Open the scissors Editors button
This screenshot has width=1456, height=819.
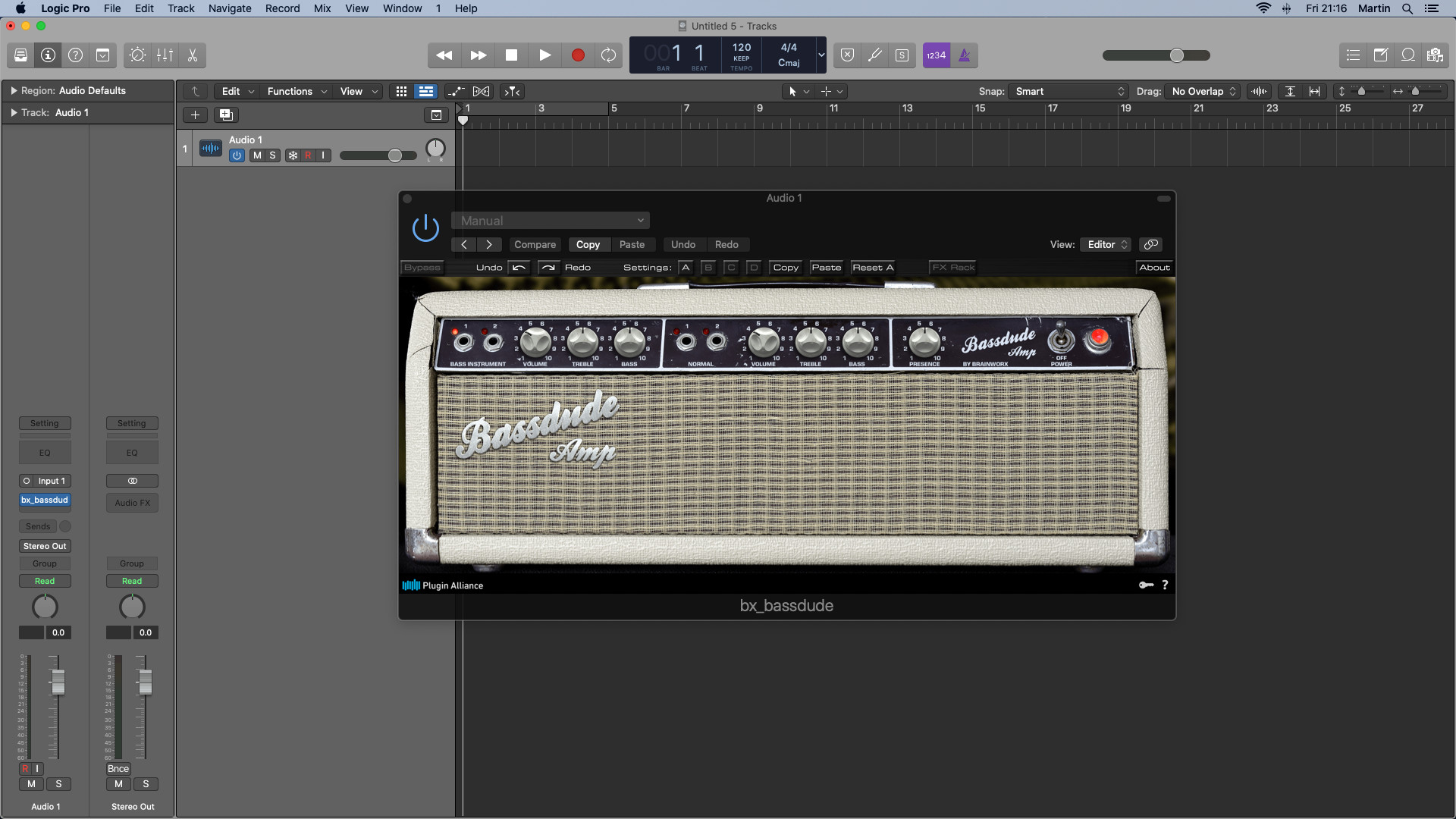[x=192, y=55]
